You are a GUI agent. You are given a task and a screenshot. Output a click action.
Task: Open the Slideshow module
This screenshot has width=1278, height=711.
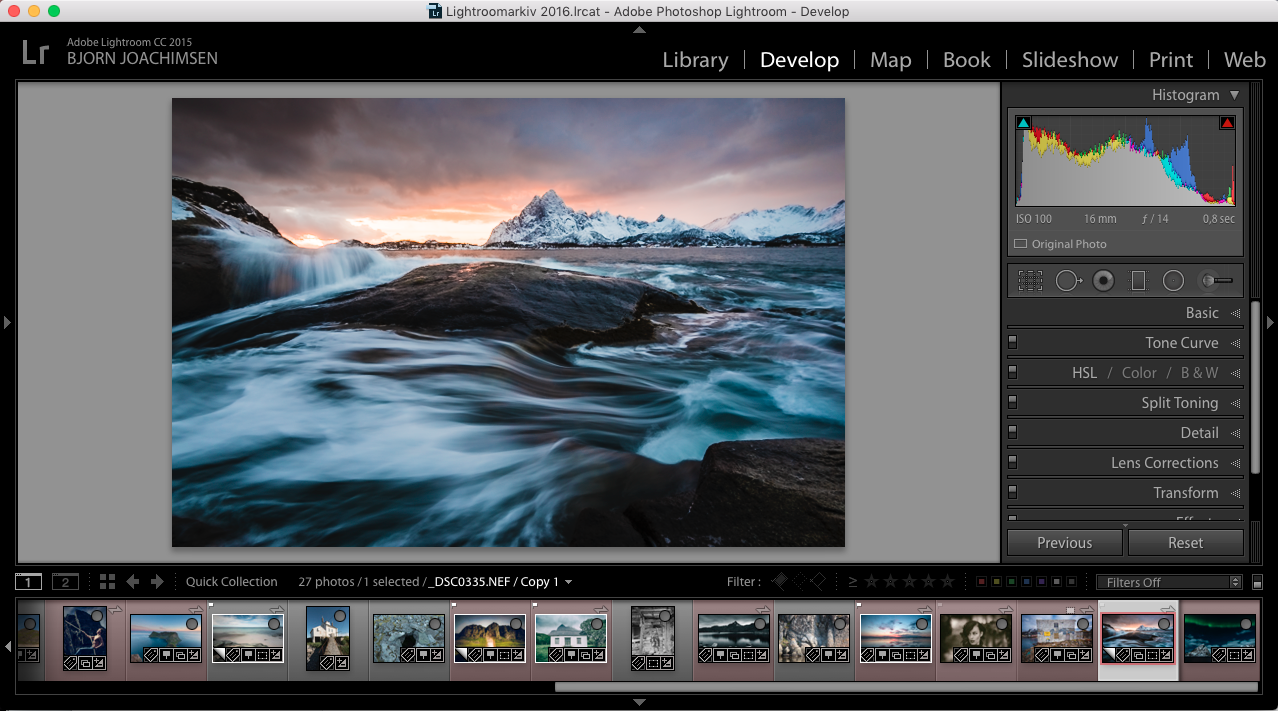pos(1069,60)
